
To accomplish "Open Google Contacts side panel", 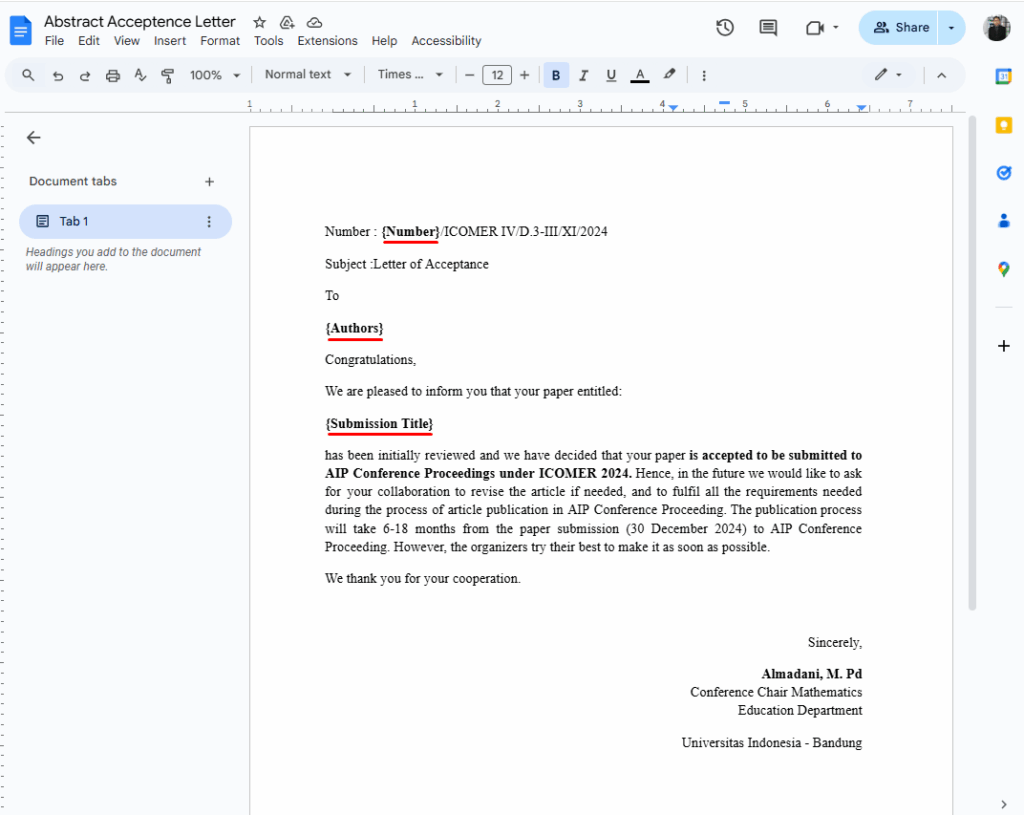I will click(x=1003, y=221).
